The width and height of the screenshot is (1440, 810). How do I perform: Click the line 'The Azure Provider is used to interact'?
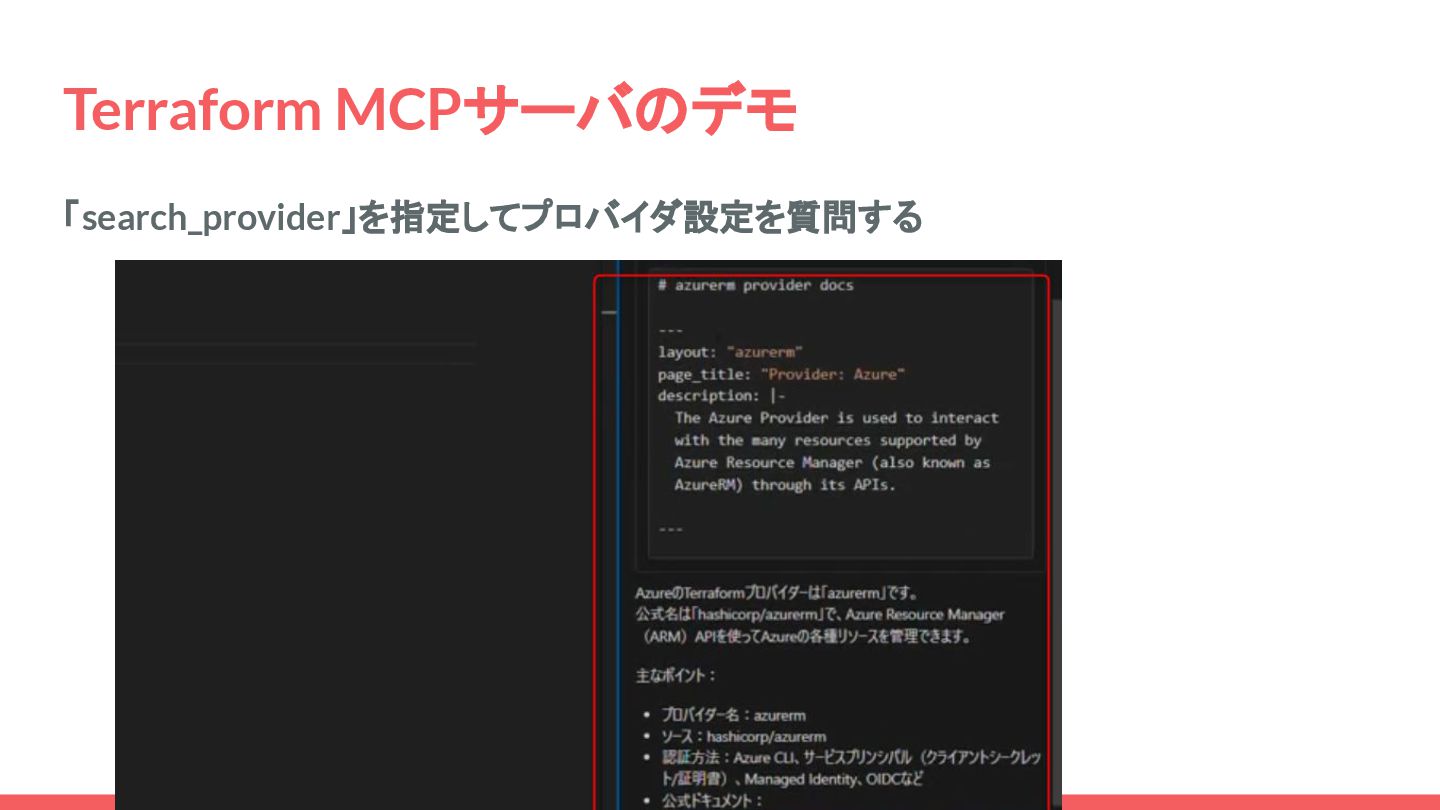point(836,418)
